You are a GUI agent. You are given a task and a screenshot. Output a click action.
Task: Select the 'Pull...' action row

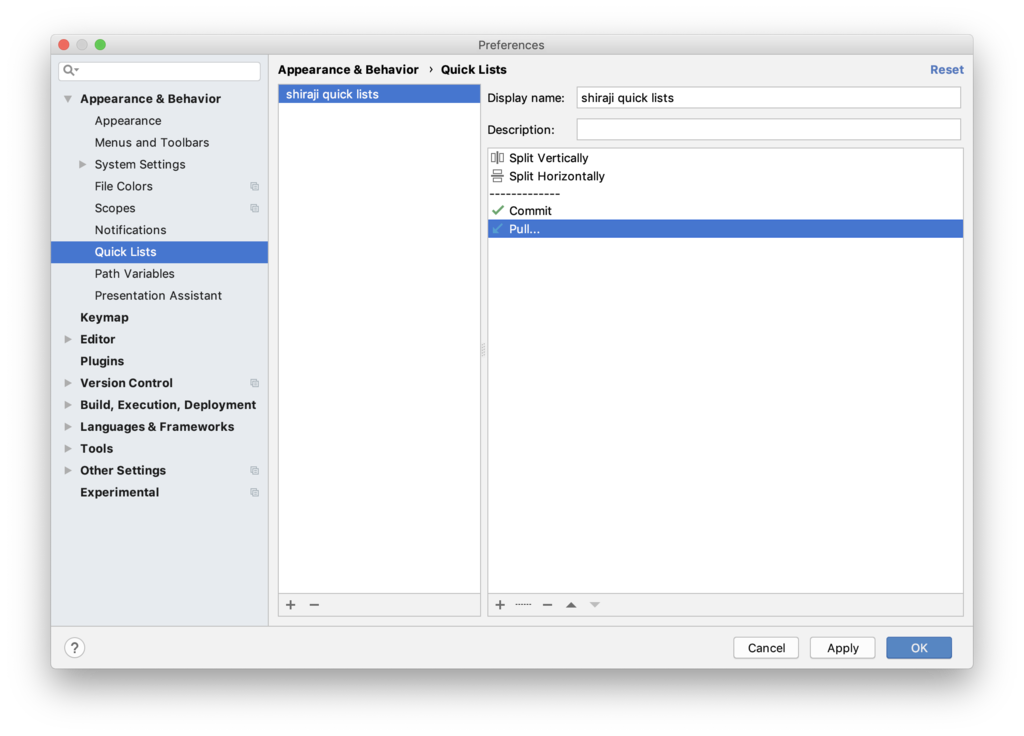pos(726,229)
